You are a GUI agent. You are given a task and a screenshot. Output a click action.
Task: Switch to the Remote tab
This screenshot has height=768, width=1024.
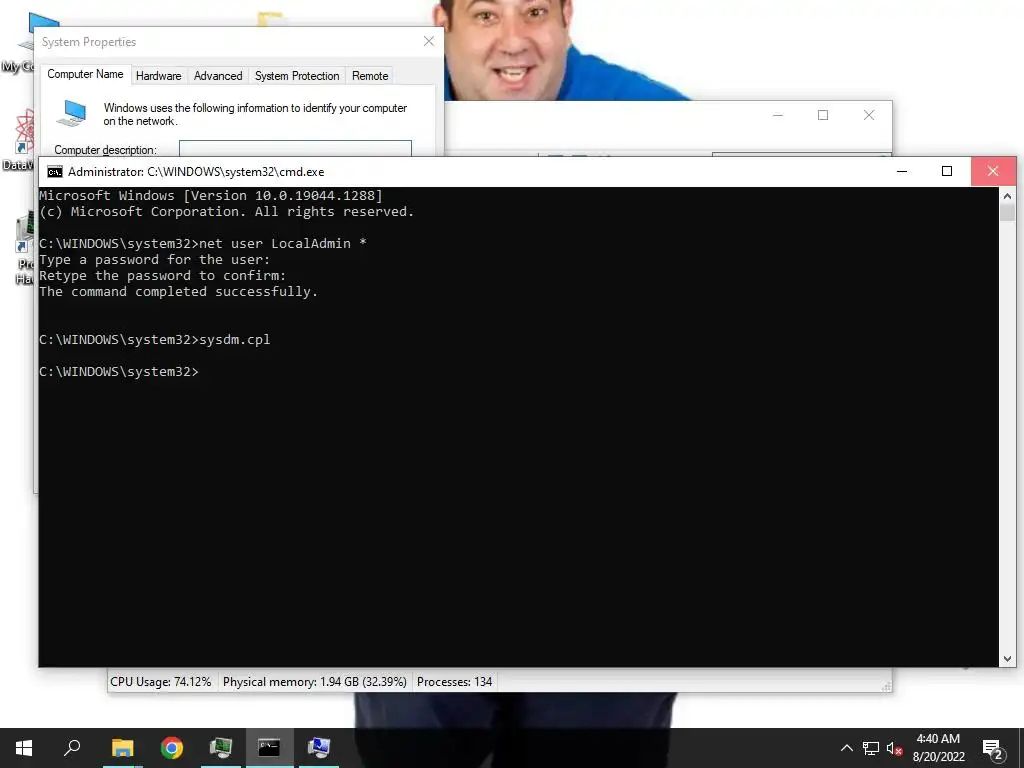(370, 76)
